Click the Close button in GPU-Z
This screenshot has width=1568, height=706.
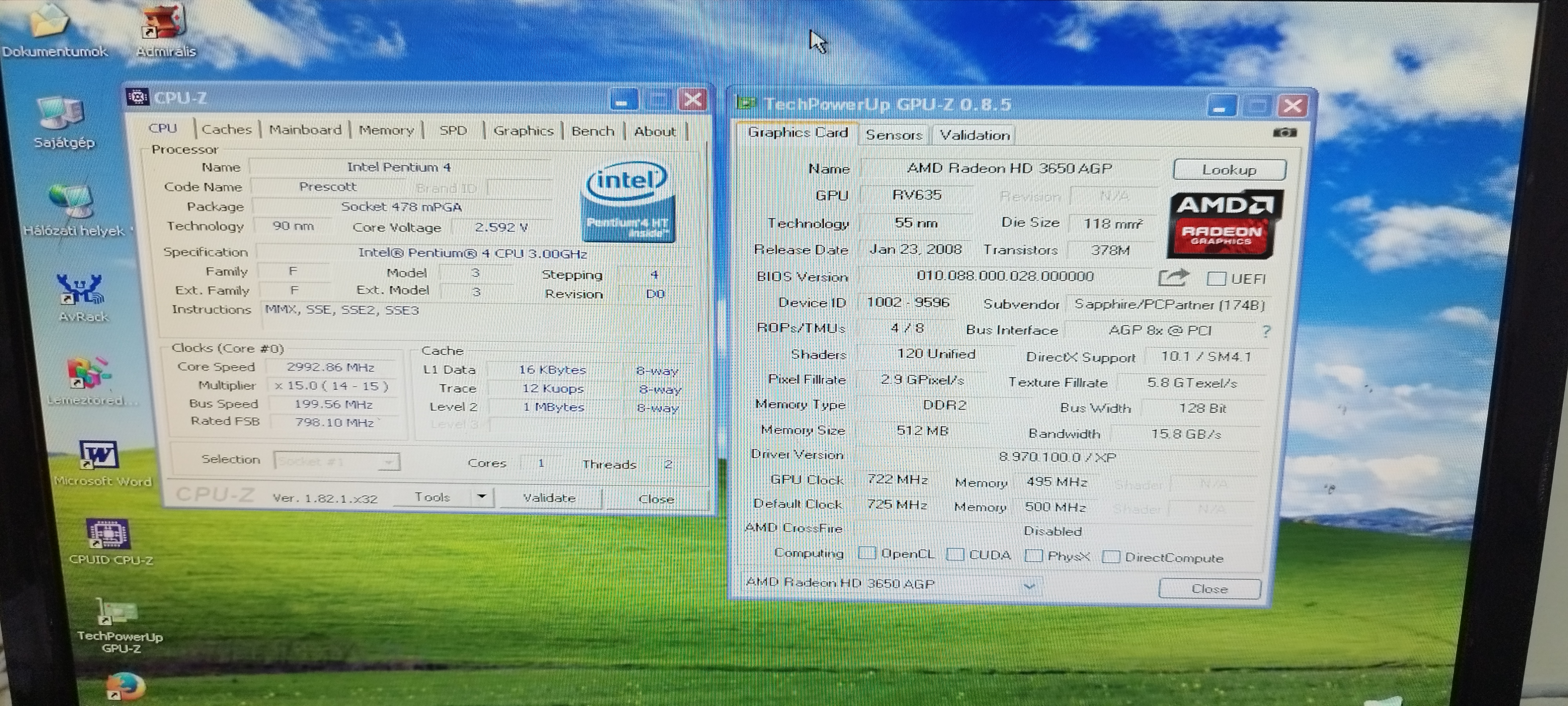(x=1209, y=588)
